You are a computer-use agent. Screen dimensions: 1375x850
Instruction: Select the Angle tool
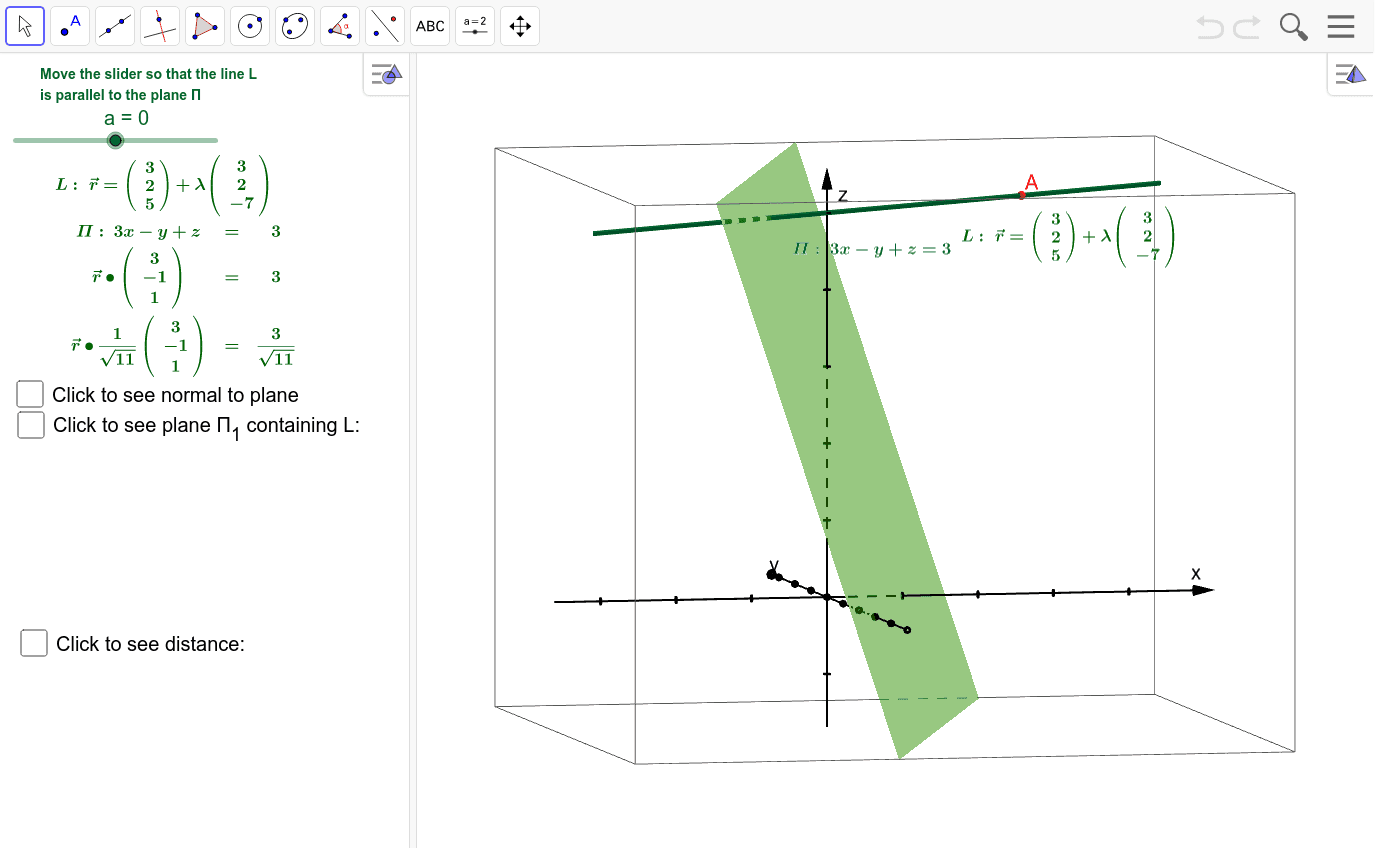pyautogui.click(x=340, y=26)
